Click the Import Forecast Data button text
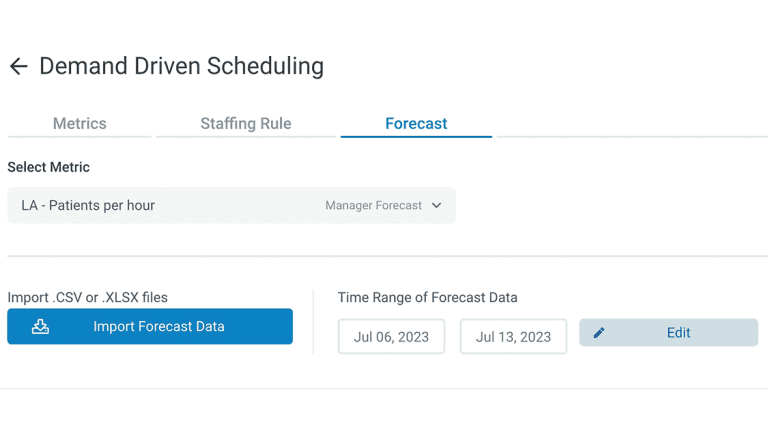 (x=159, y=326)
